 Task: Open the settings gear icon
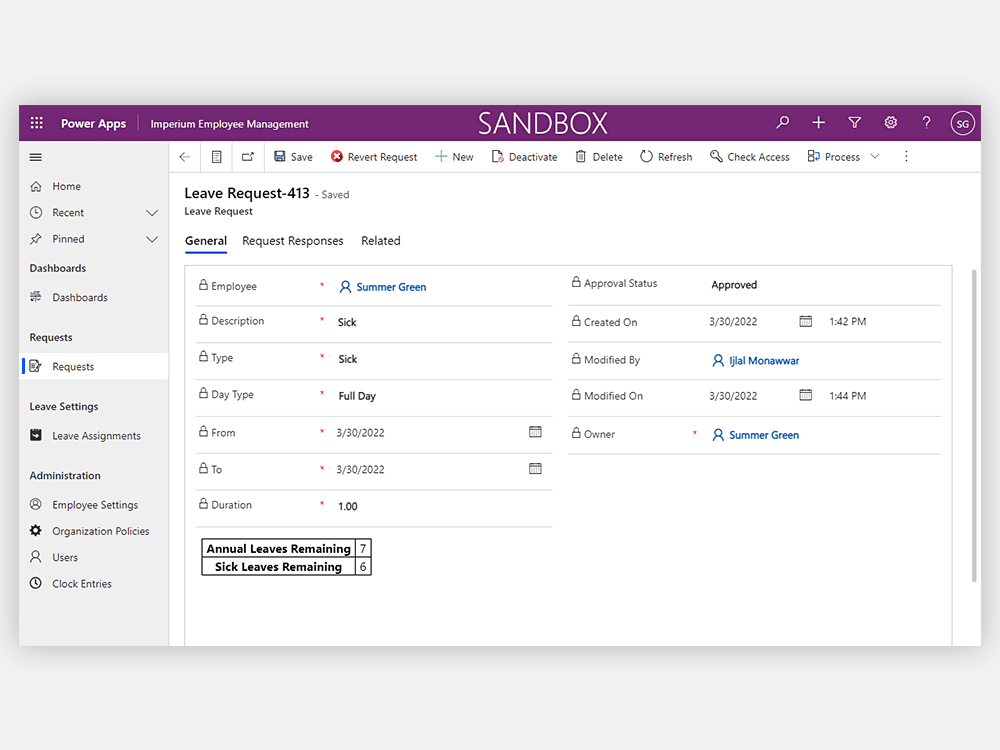[x=891, y=122]
